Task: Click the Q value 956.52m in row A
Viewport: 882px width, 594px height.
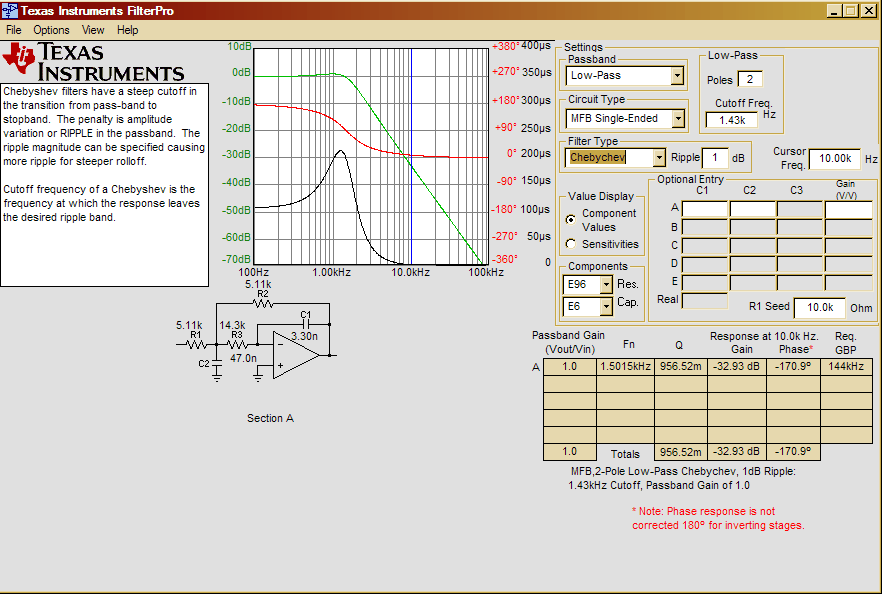Action: [x=681, y=367]
